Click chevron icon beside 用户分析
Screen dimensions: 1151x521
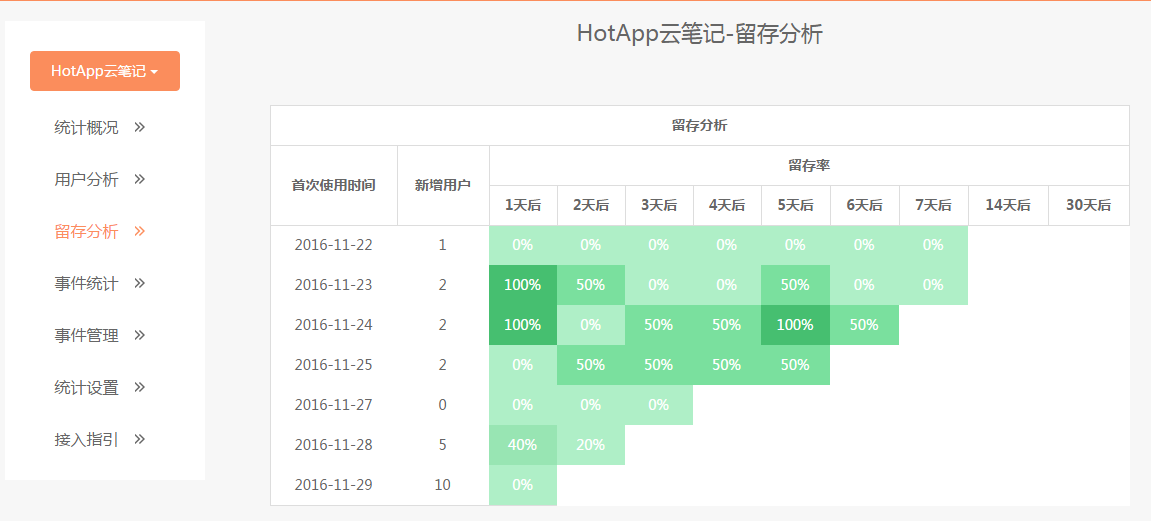pyautogui.click(x=140, y=179)
